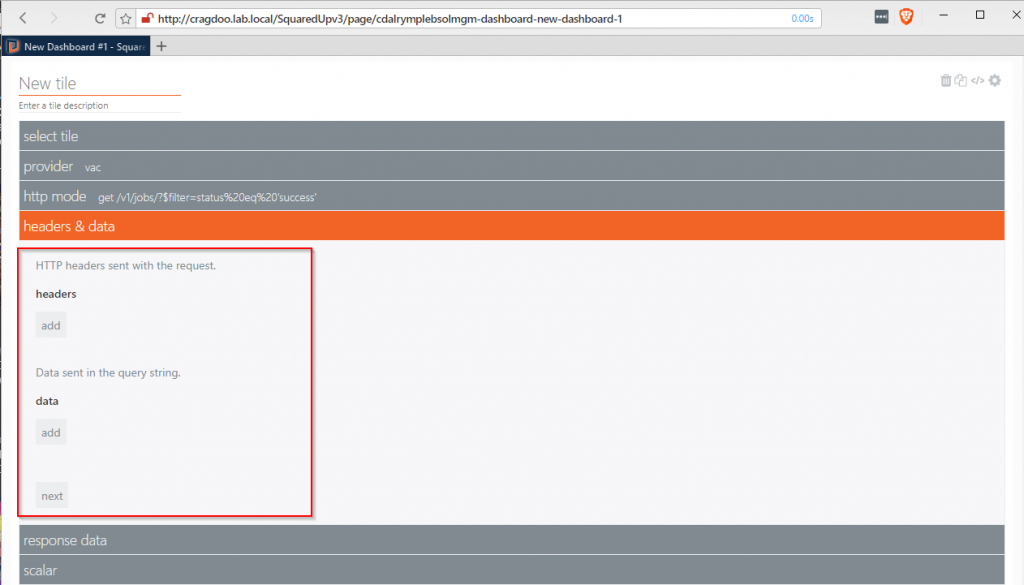Expand the provider section
The image size is (1024, 585).
click(x=511, y=166)
